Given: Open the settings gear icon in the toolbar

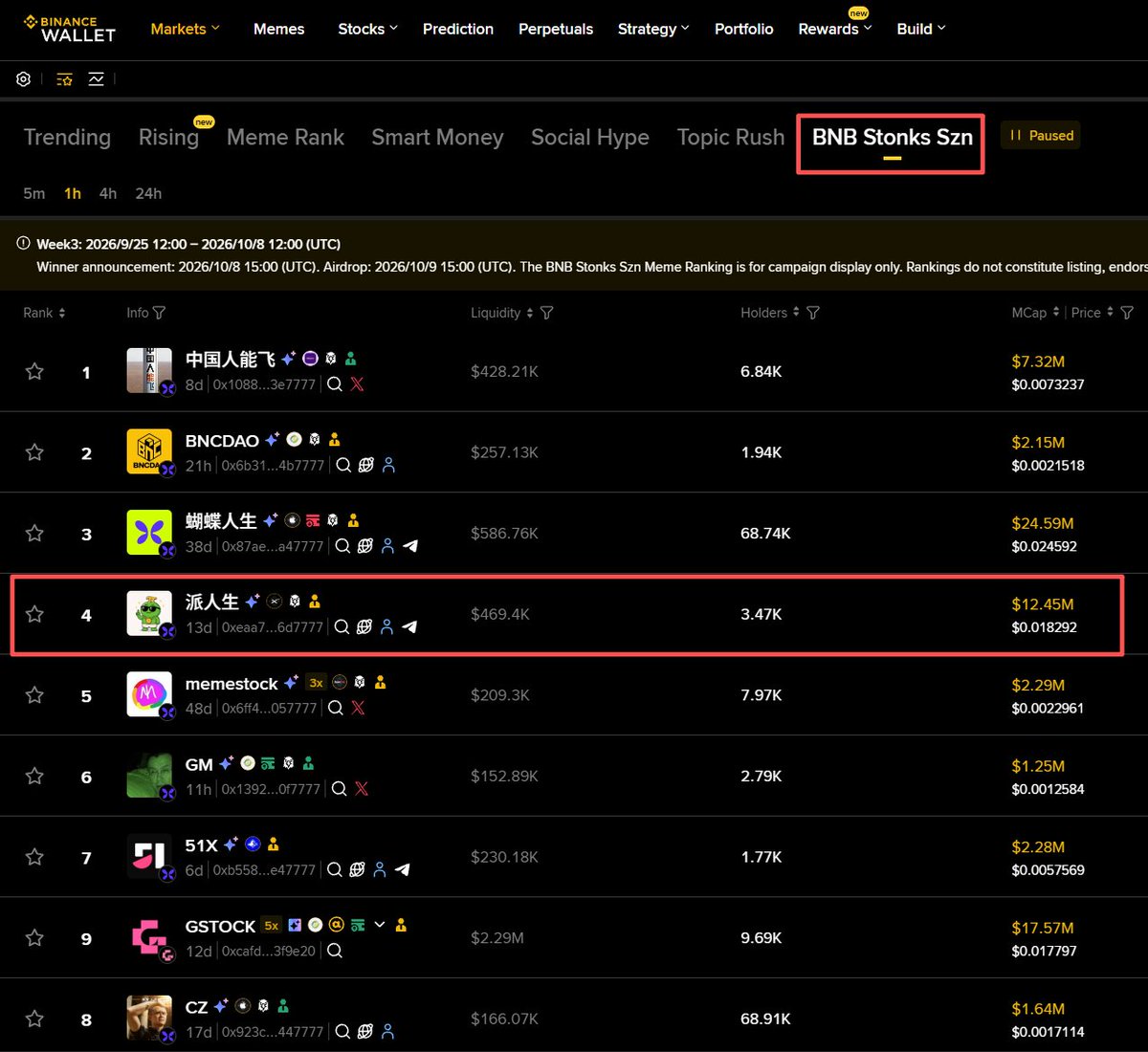Looking at the screenshot, I should coord(24,79).
